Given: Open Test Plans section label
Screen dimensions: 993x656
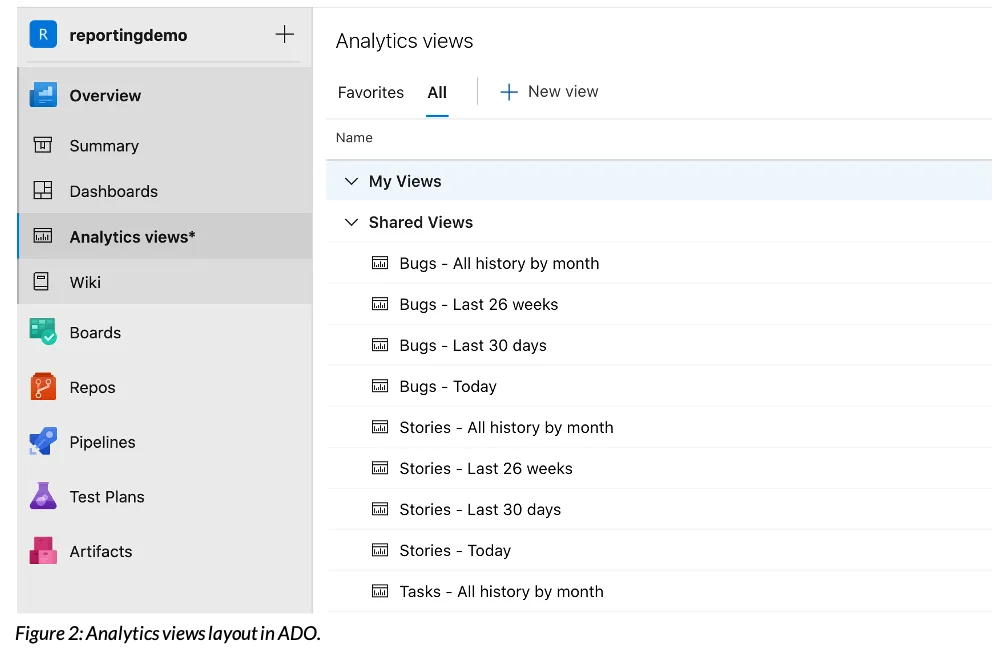Looking at the screenshot, I should [x=107, y=496].
